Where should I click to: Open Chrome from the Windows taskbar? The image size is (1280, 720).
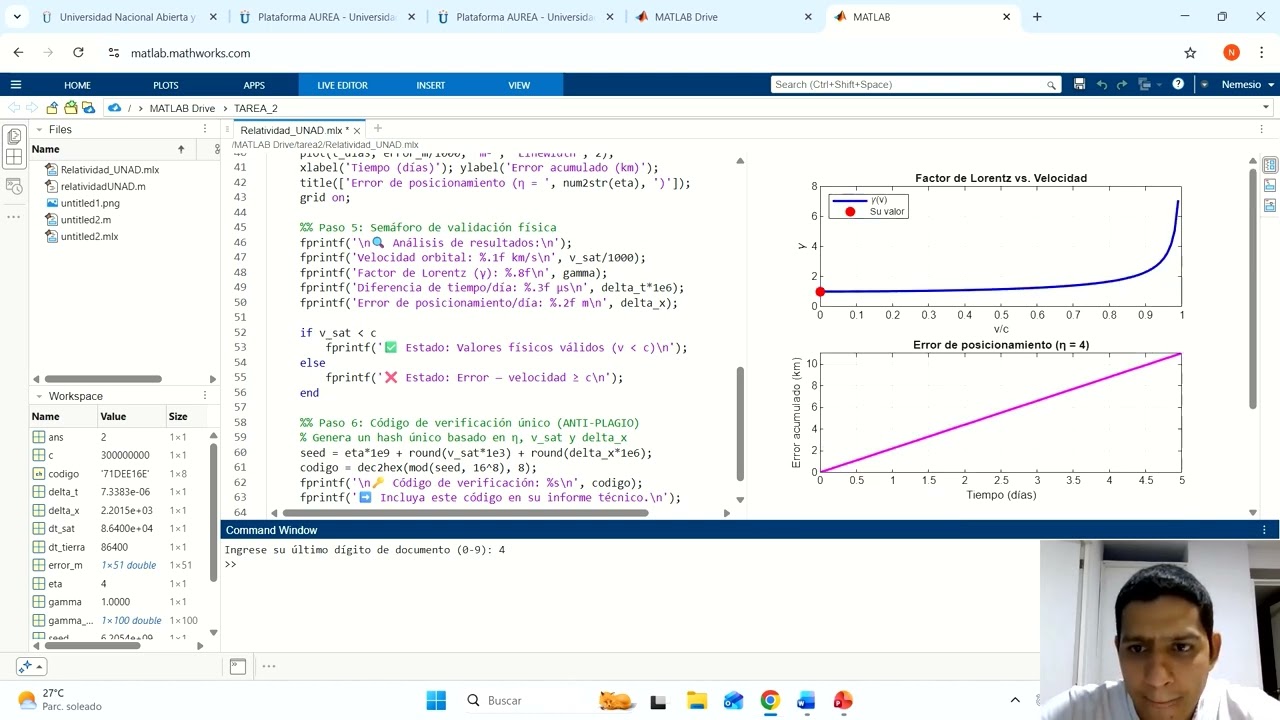(769, 701)
